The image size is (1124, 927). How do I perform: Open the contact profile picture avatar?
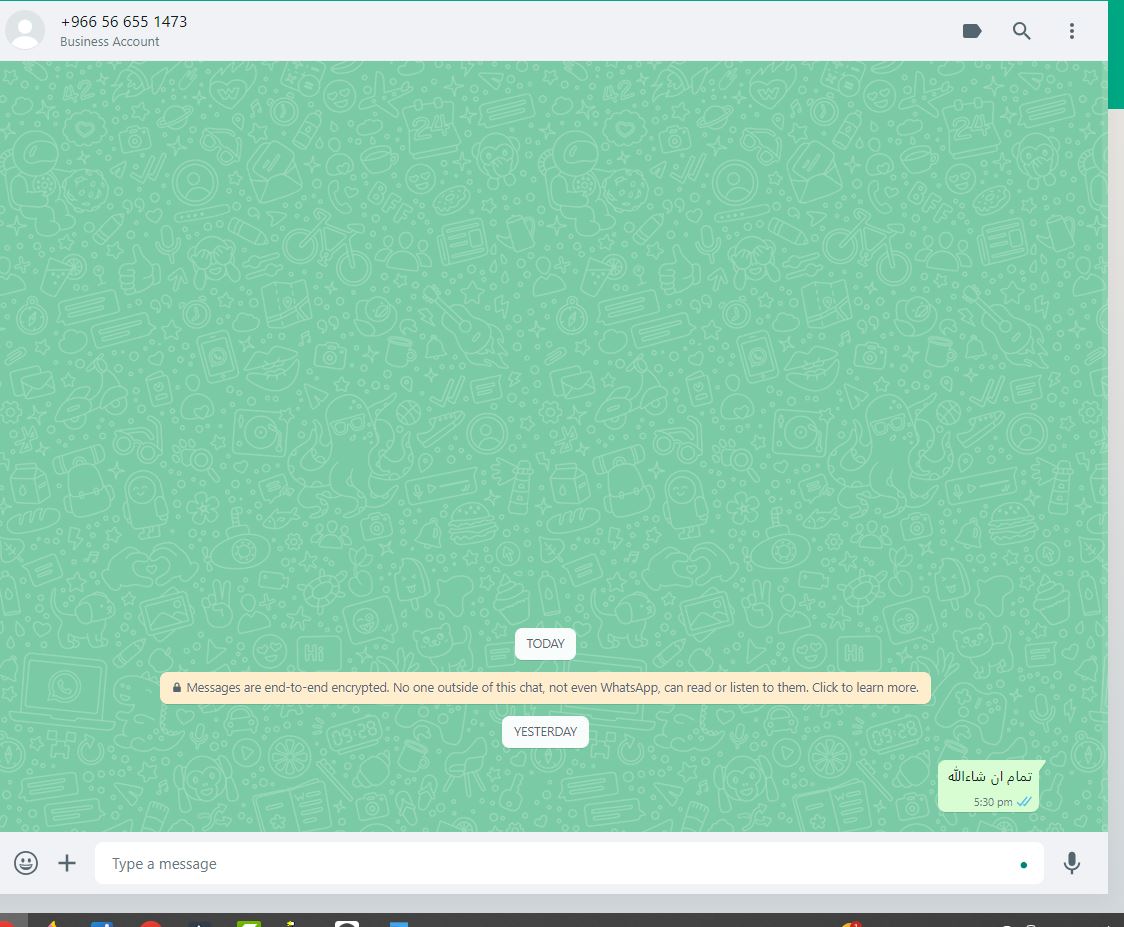(25, 30)
